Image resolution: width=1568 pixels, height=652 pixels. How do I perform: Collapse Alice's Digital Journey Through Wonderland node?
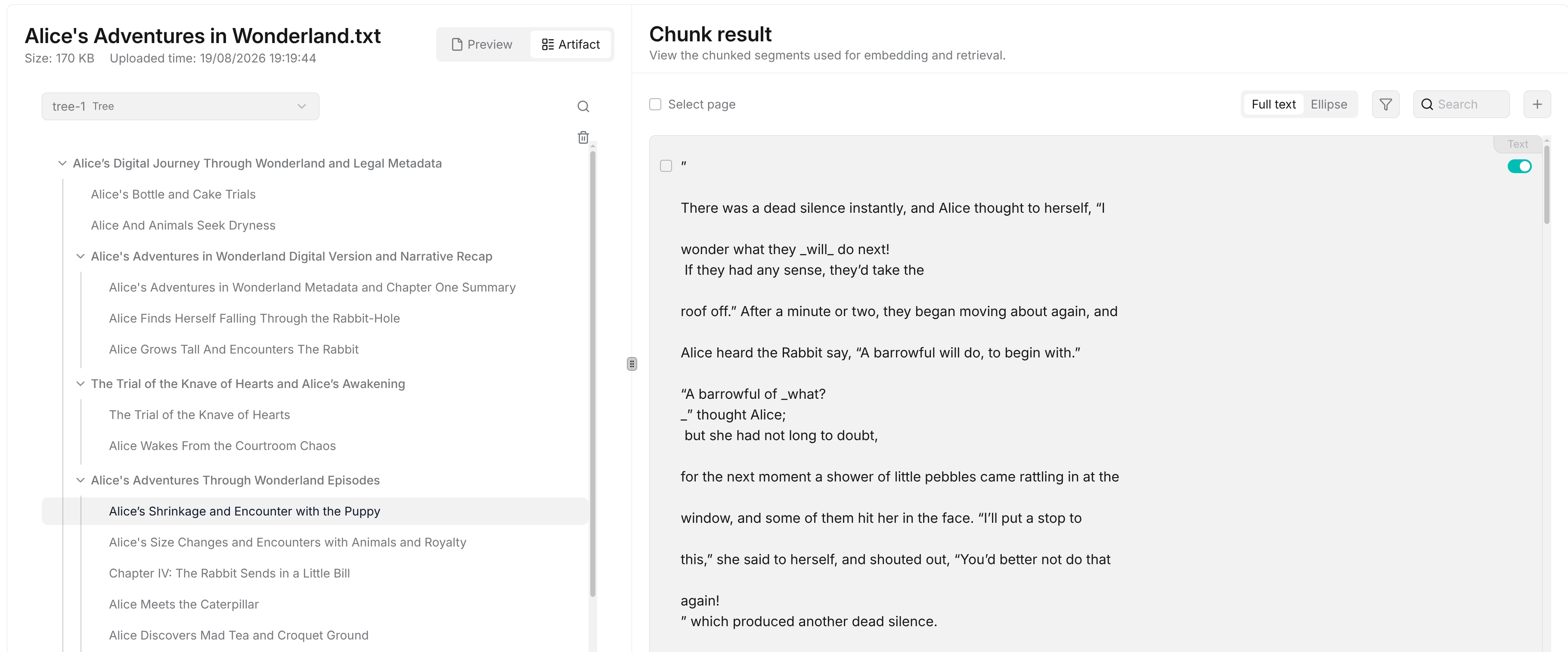(x=62, y=163)
